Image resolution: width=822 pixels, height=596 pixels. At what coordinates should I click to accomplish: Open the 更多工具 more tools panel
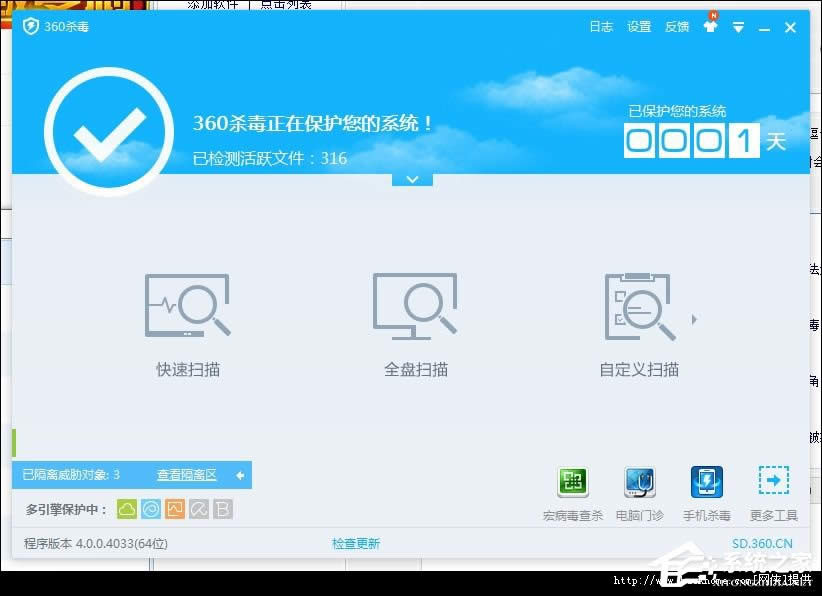(773, 481)
